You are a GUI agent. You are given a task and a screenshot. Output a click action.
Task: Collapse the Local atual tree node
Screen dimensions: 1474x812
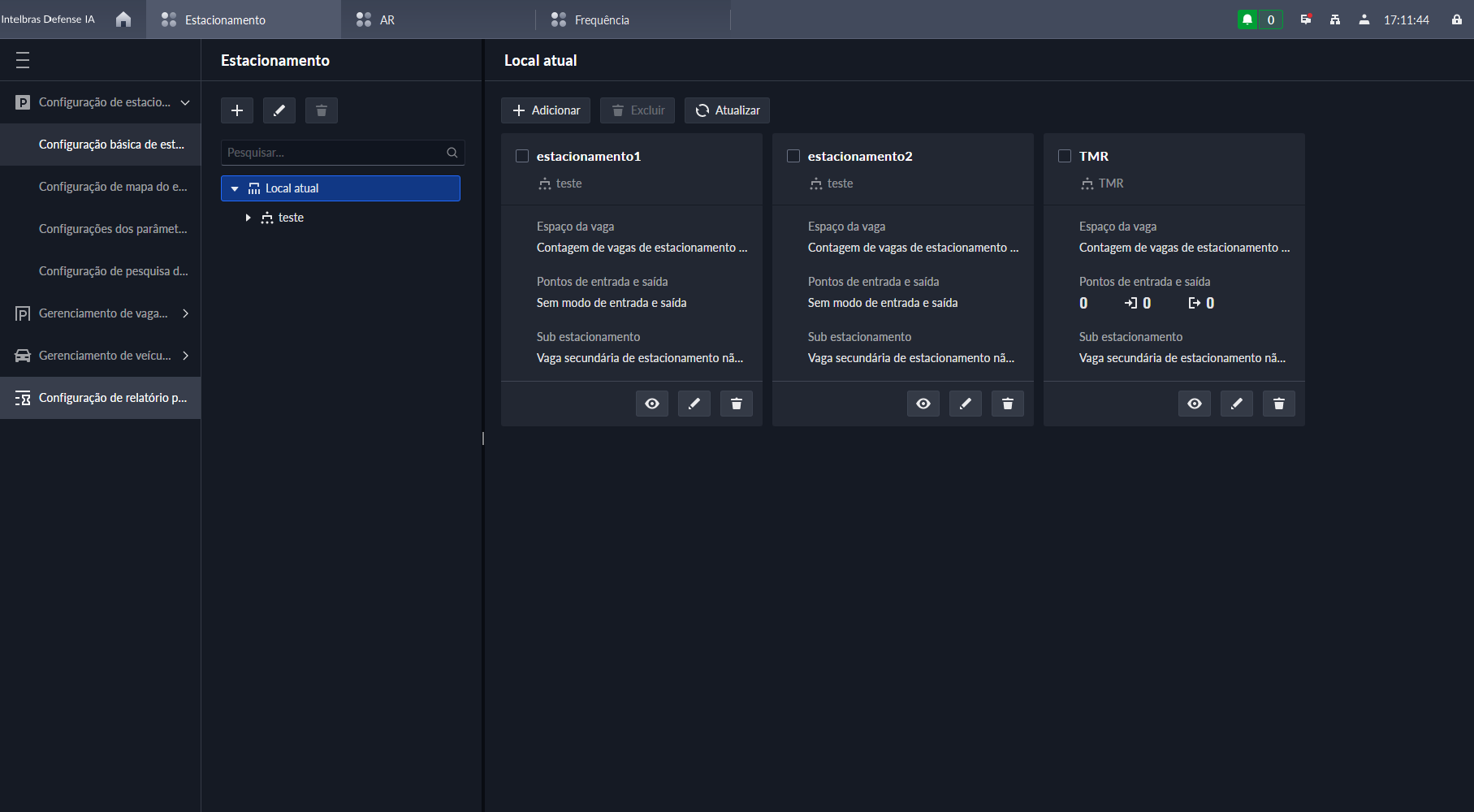(235, 188)
